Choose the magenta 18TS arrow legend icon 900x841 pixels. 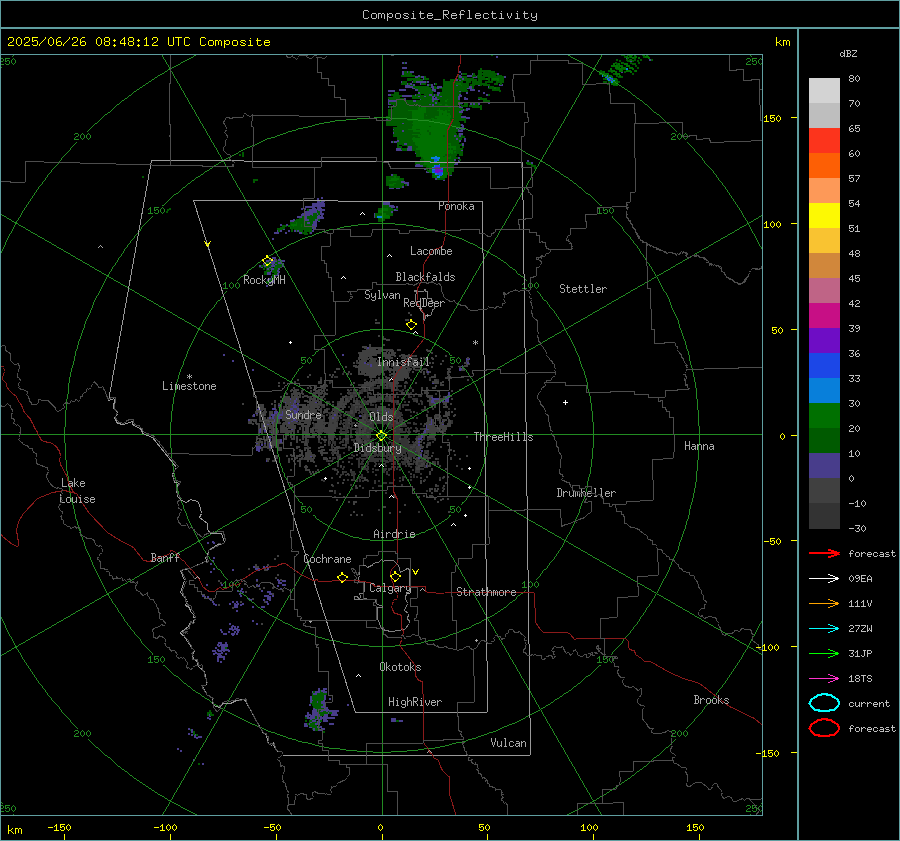click(x=824, y=679)
